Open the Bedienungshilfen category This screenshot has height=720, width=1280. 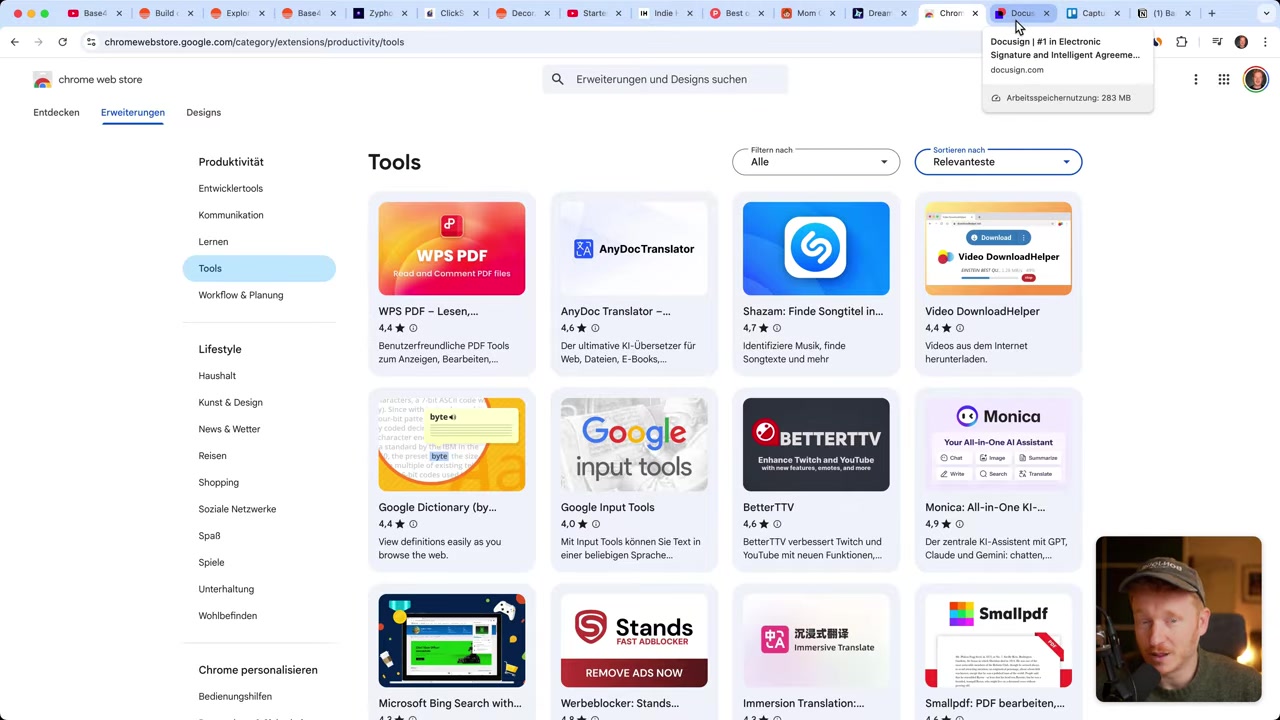pos(235,696)
